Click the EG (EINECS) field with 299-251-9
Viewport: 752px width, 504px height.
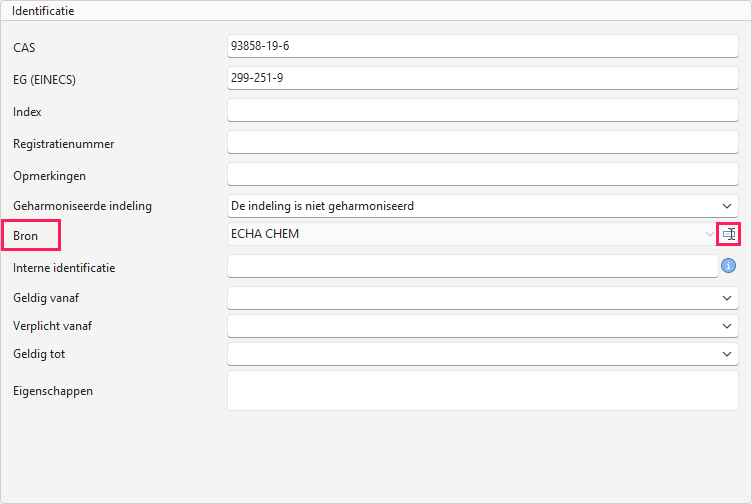482,78
